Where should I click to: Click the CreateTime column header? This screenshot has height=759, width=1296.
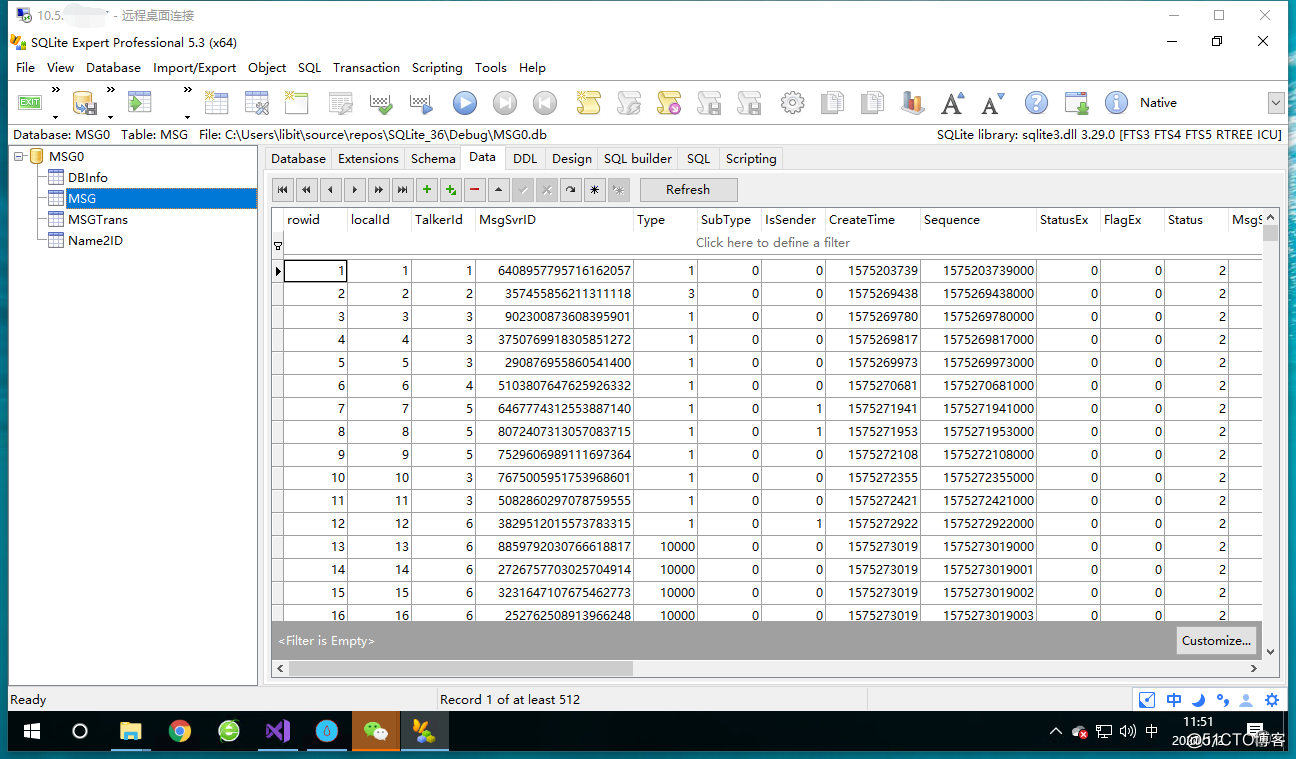[x=872, y=220]
